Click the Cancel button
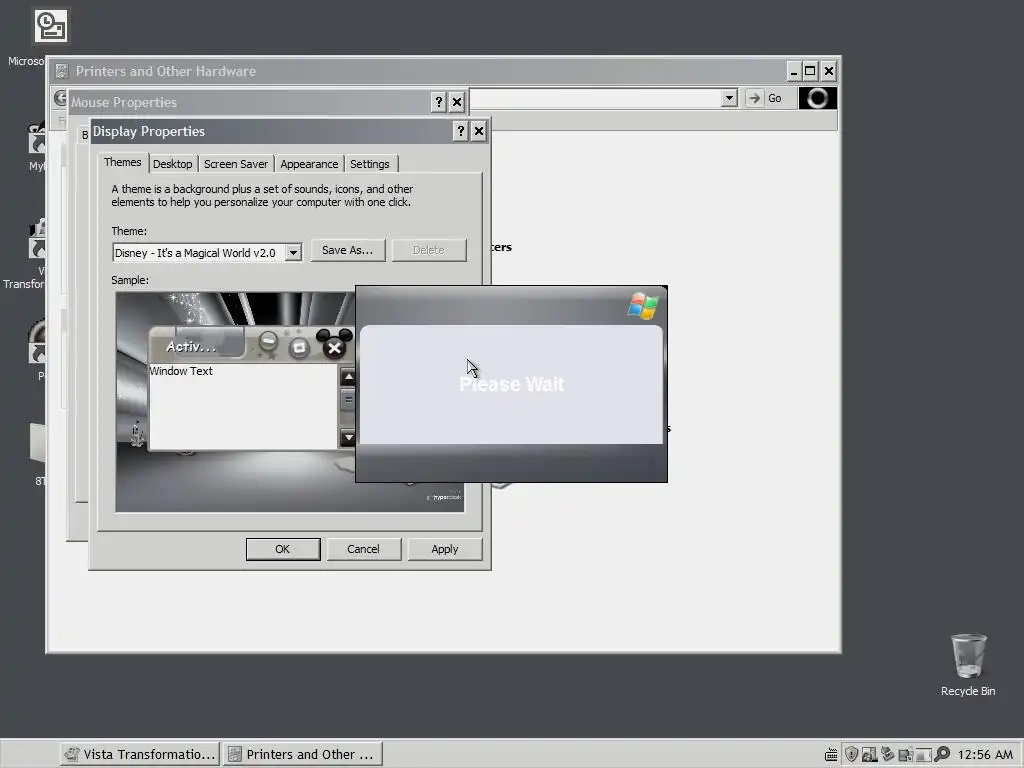Screen dimensions: 1024x768 click(363, 549)
